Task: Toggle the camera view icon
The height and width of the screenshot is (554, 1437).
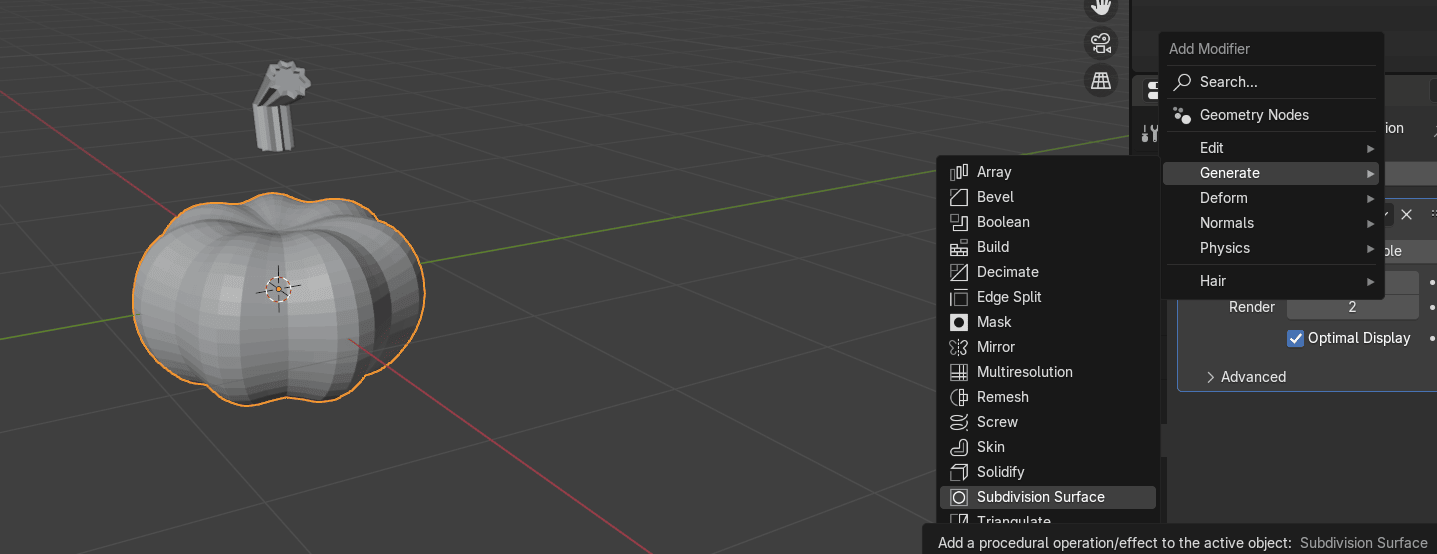Action: (x=1100, y=43)
